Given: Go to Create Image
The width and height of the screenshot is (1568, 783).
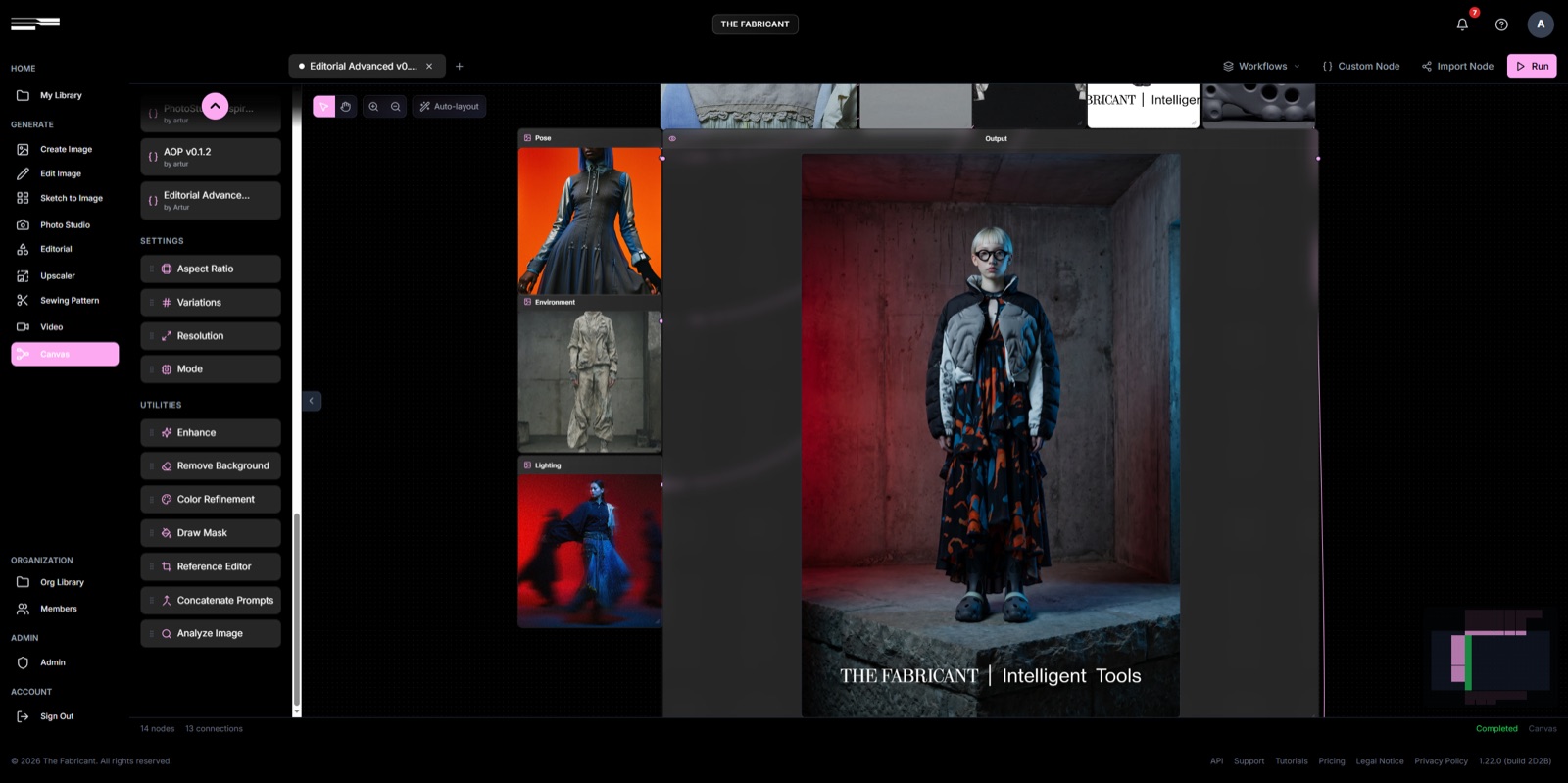Looking at the screenshot, I should coord(66,149).
